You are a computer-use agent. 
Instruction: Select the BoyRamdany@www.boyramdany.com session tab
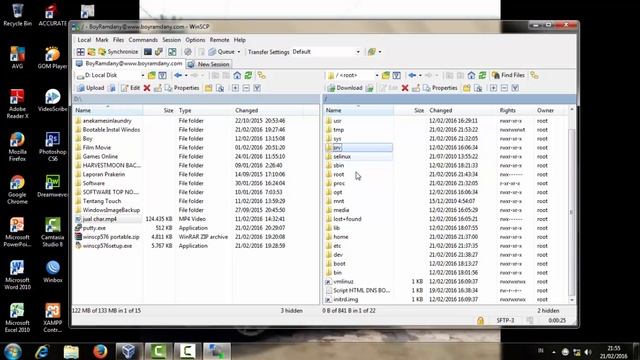(129, 64)
